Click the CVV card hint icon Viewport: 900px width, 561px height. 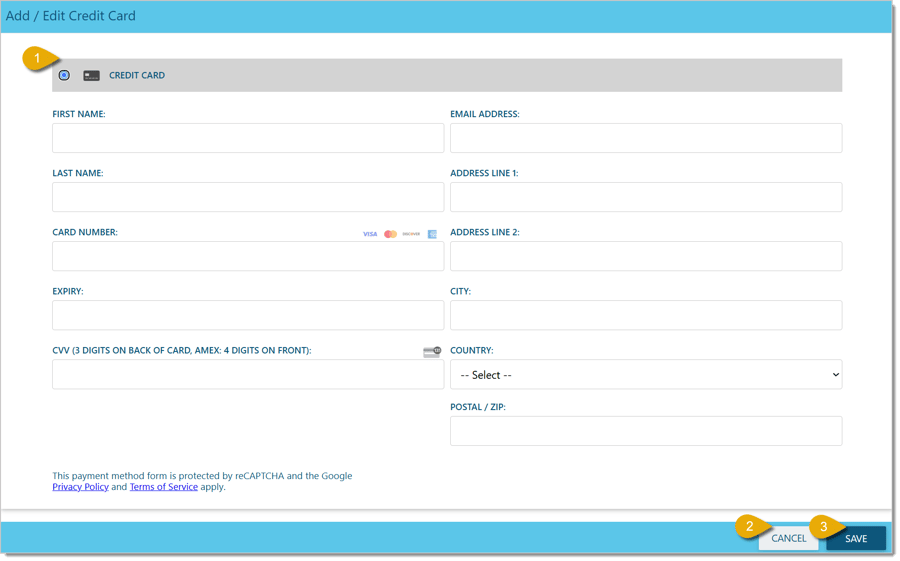432,352
